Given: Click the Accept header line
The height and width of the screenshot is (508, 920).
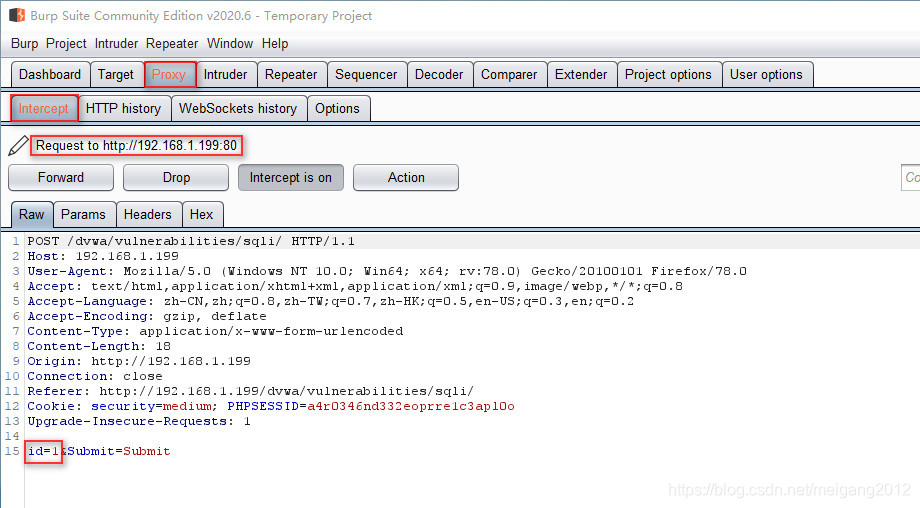Looking at the screenshot, I should coord(355,286).
